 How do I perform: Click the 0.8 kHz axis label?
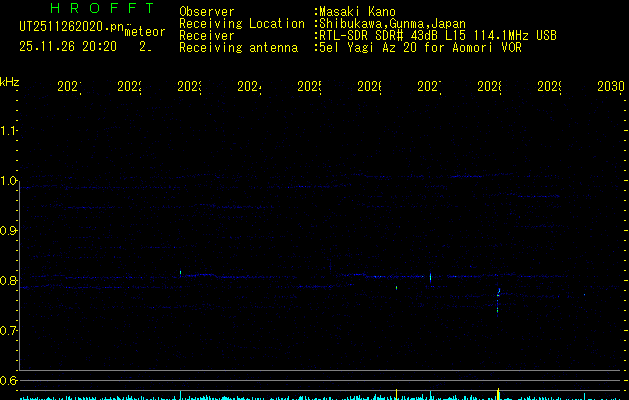[9, 281]
